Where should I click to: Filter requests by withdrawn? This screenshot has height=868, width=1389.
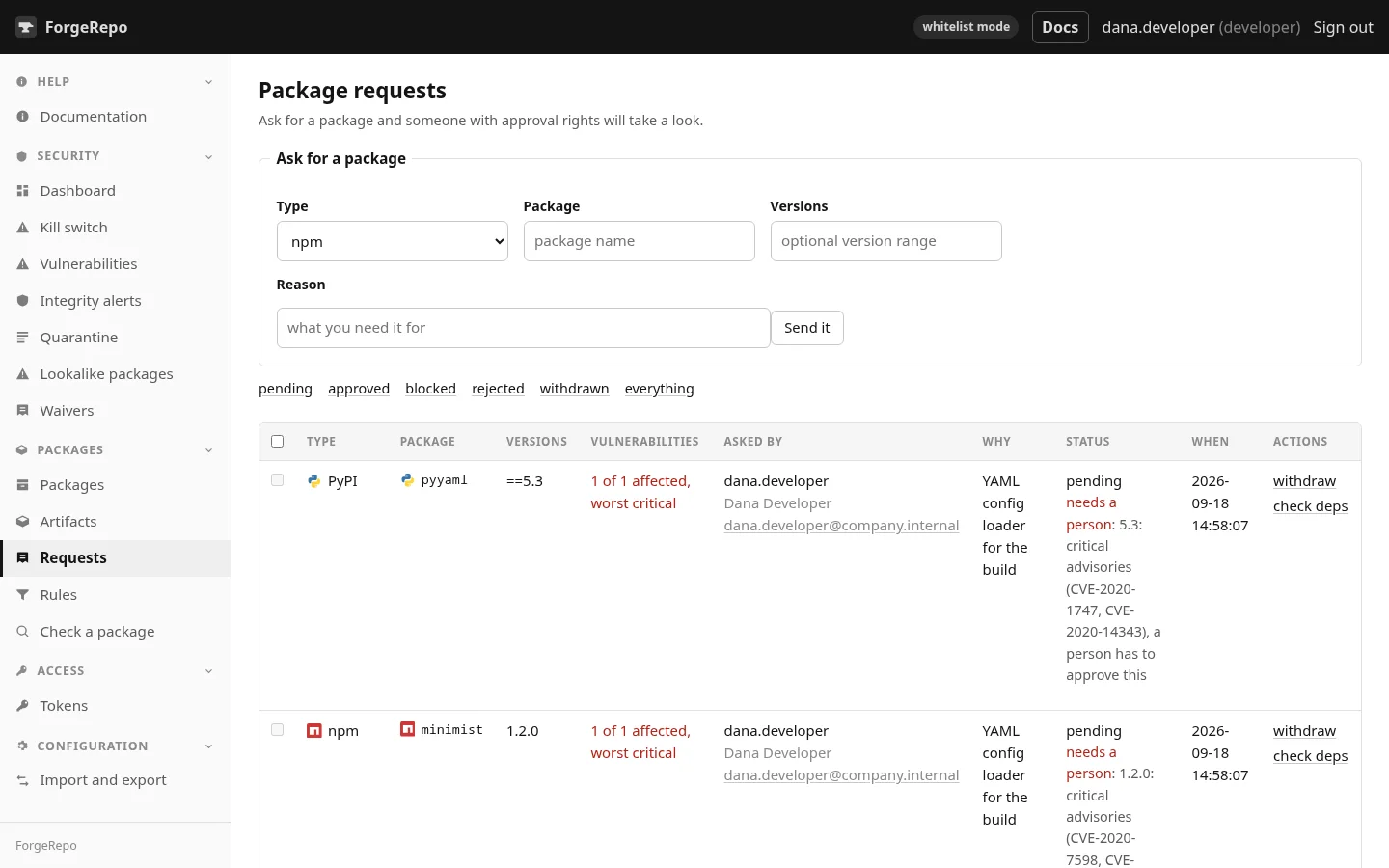[574, 389]
